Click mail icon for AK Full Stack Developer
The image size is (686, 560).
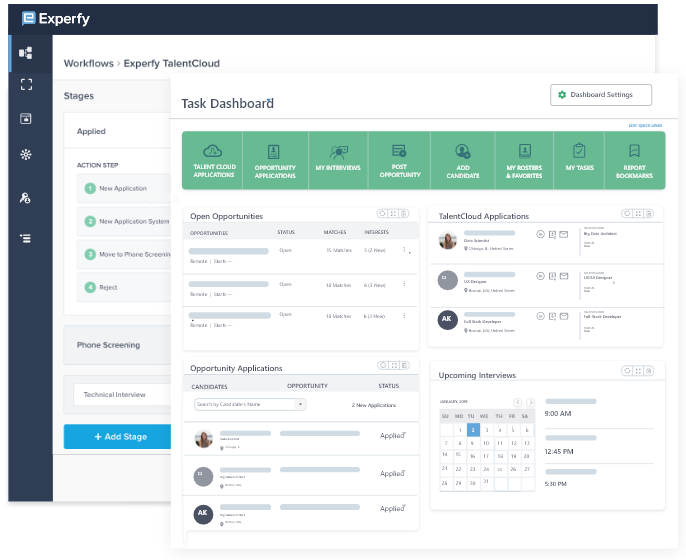tap(564, 316)
